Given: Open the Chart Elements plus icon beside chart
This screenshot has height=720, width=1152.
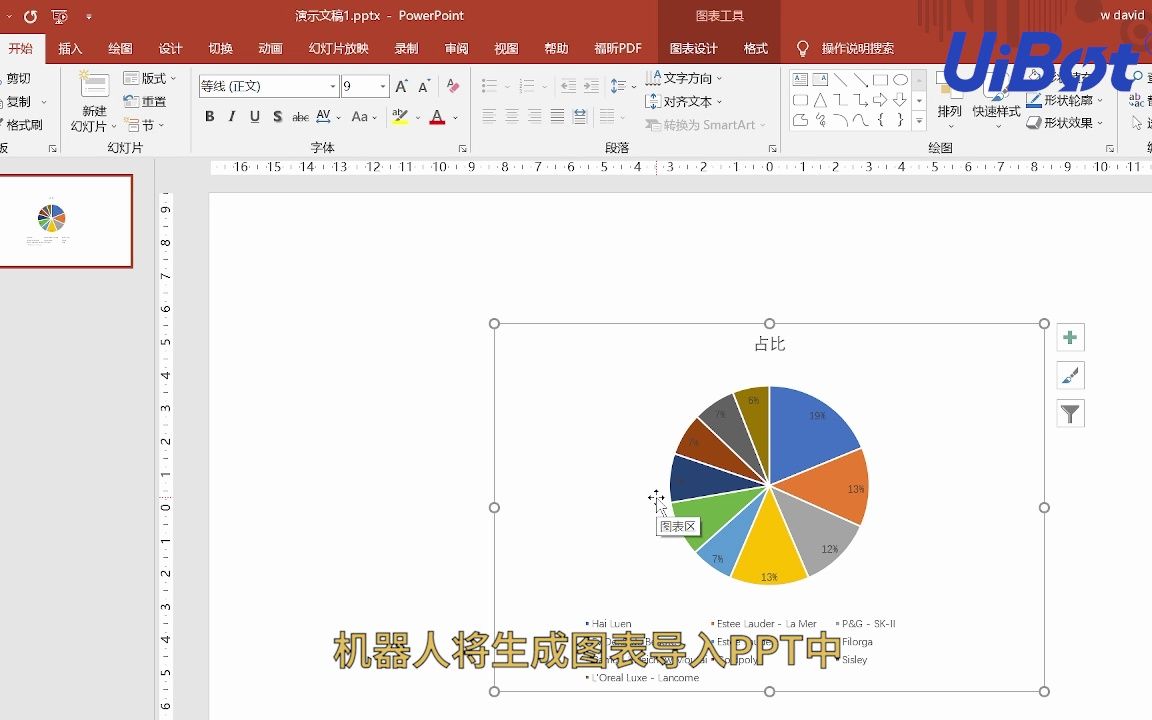Looking at the screenshot, I should click(x=1070, y=337).
